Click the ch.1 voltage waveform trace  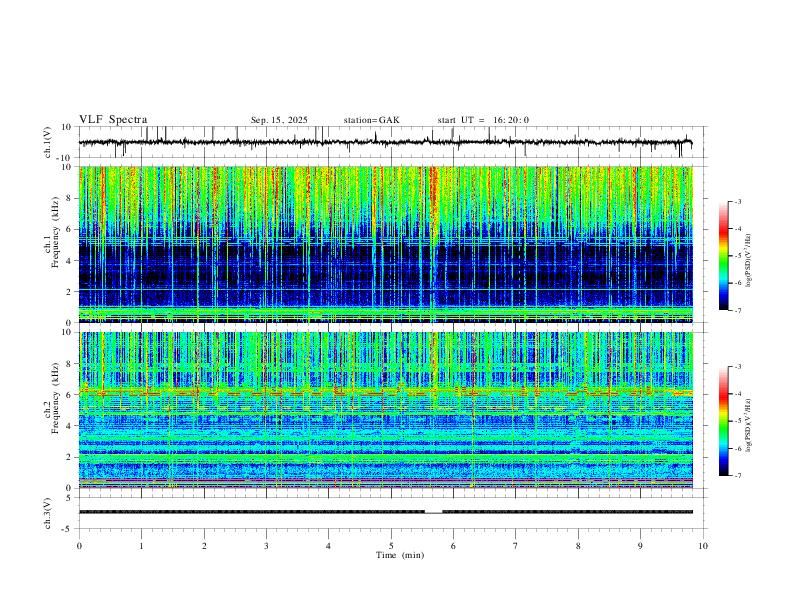(386, 142)
